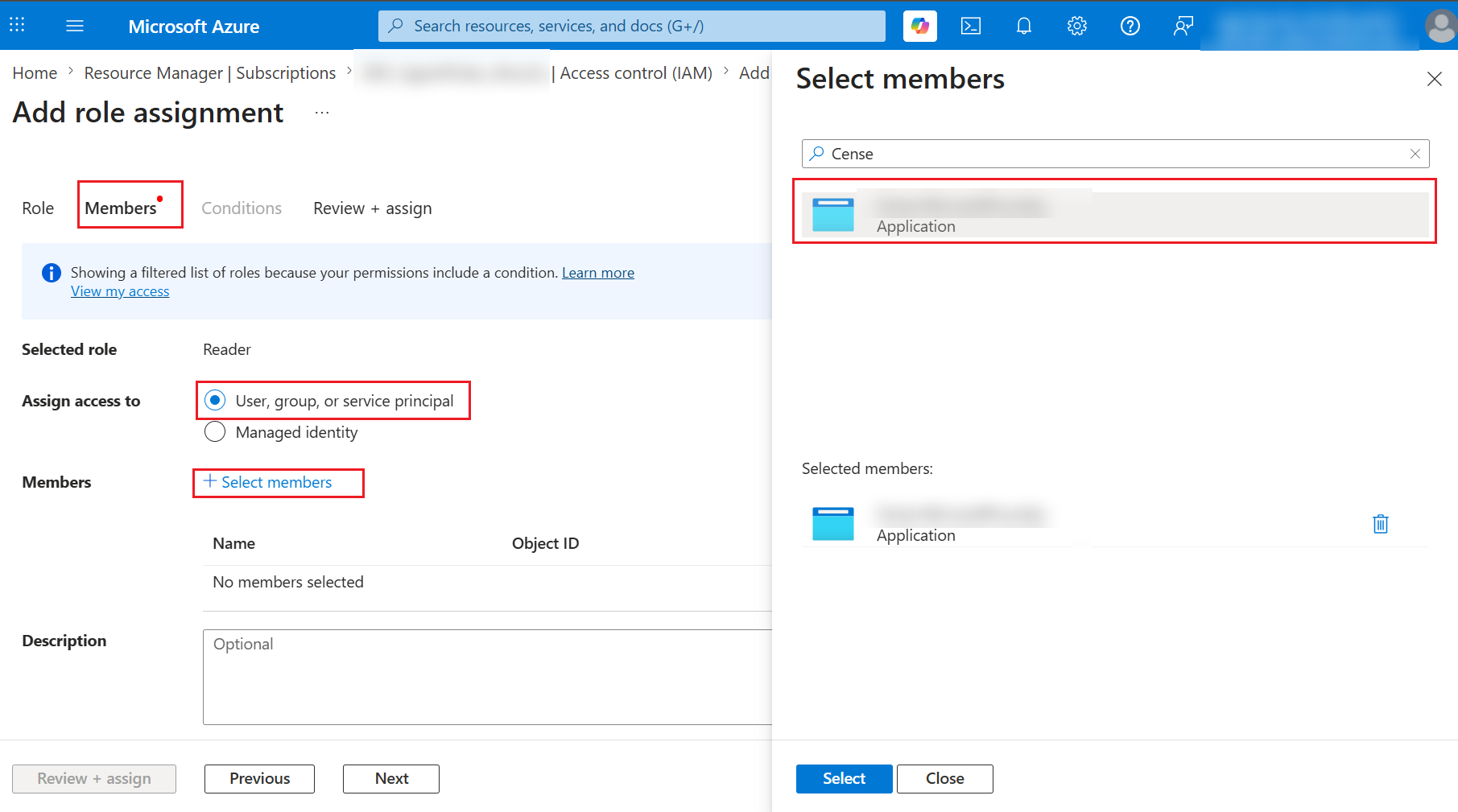Click the 'Reader' selected role value
Image resolution: width=1458 pixels, height=812 pixels.
pos(227,349)
